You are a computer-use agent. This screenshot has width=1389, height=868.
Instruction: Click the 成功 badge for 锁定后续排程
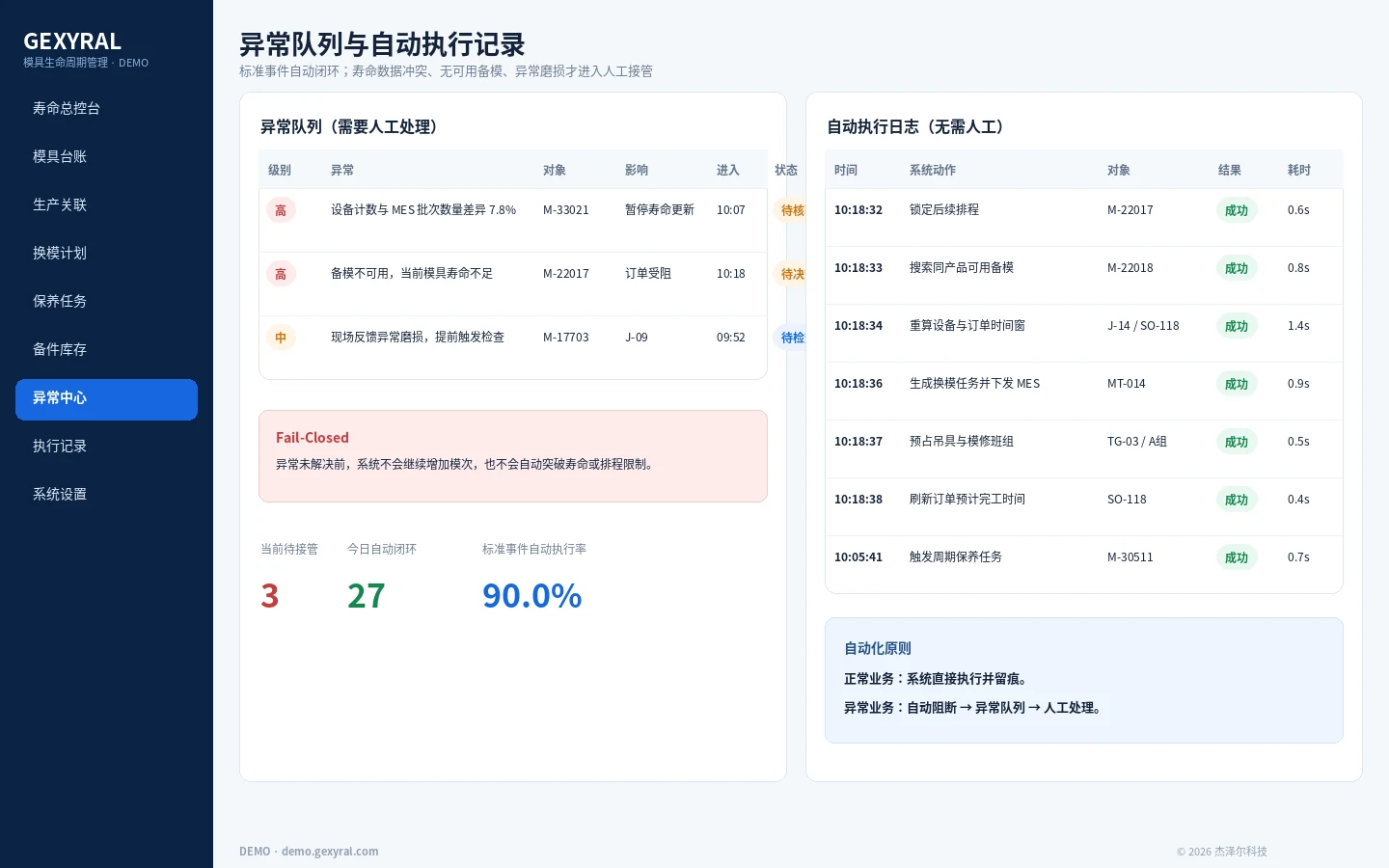click(1237, 210)
